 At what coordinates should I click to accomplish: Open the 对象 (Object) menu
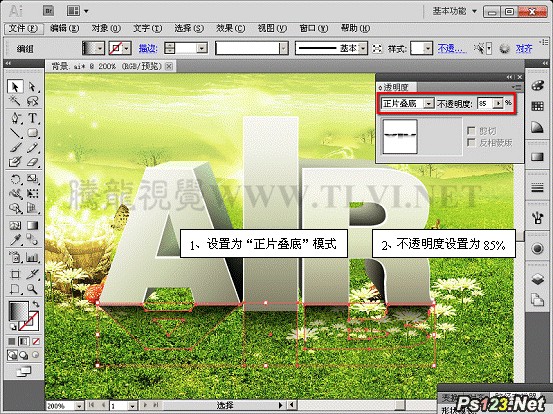pos(106,28)
